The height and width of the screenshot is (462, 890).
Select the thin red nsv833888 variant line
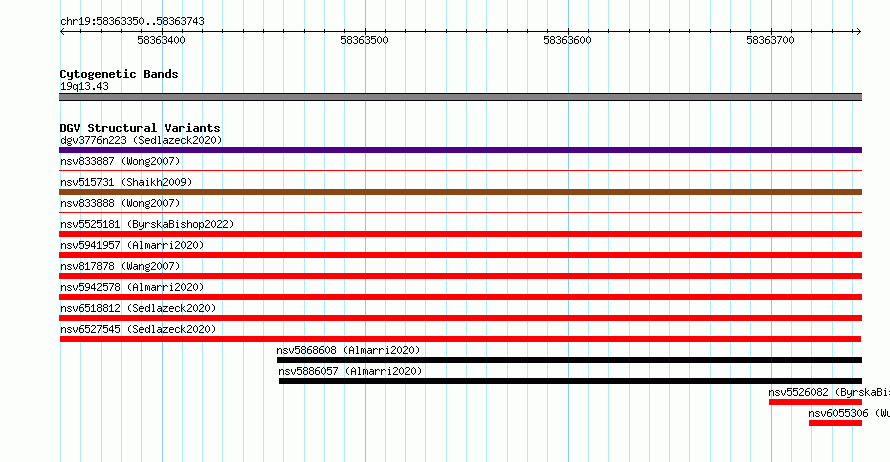460,212
